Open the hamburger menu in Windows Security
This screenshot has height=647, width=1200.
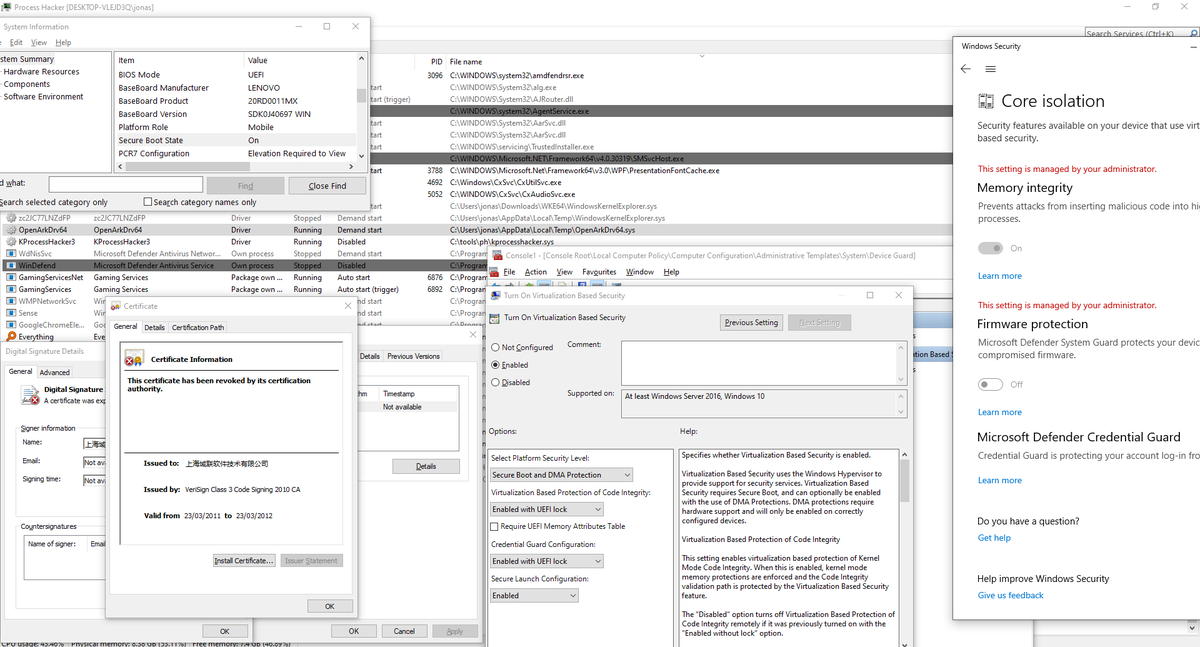coord(990,69)
